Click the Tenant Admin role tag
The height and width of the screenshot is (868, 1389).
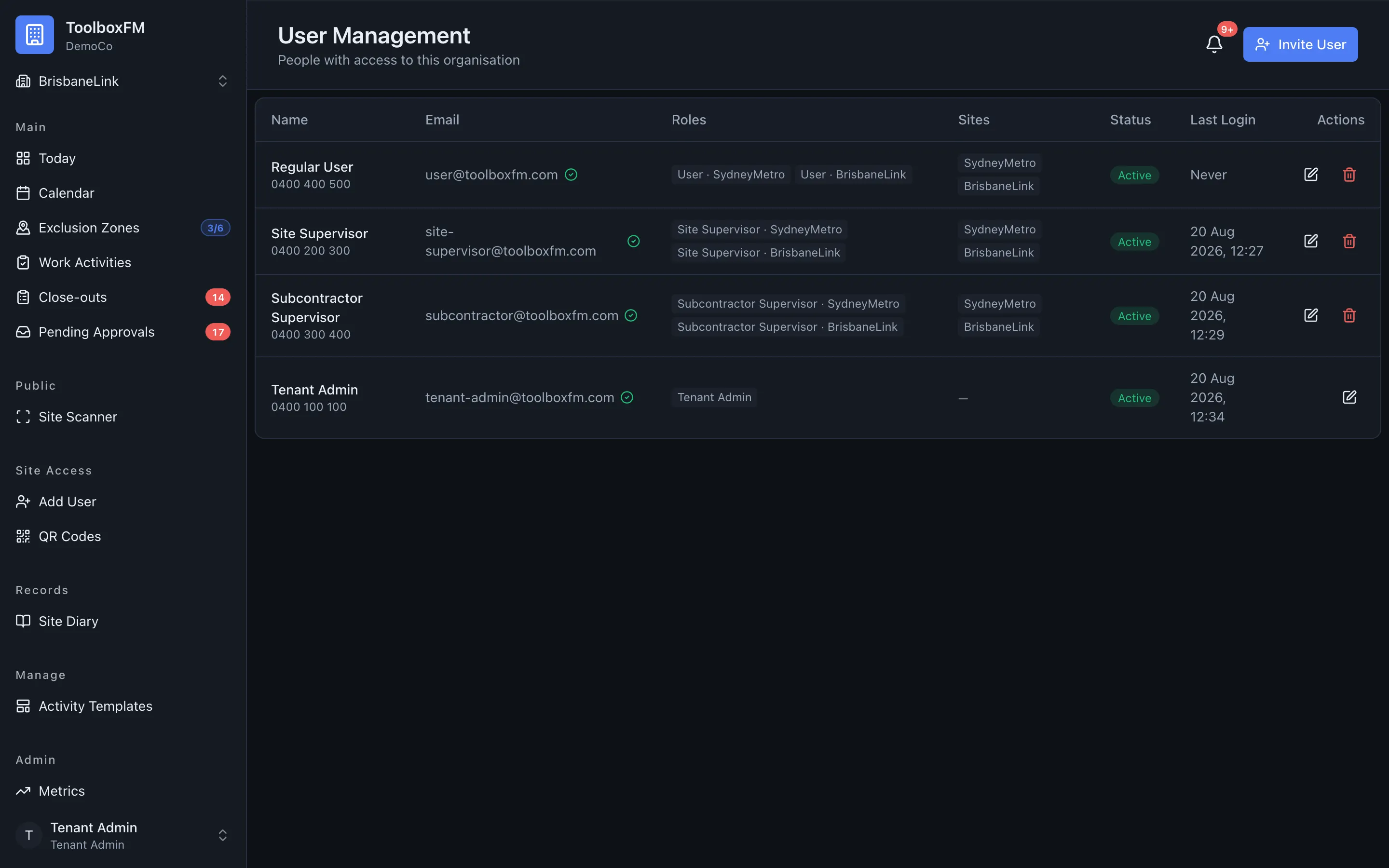point(714,397)
